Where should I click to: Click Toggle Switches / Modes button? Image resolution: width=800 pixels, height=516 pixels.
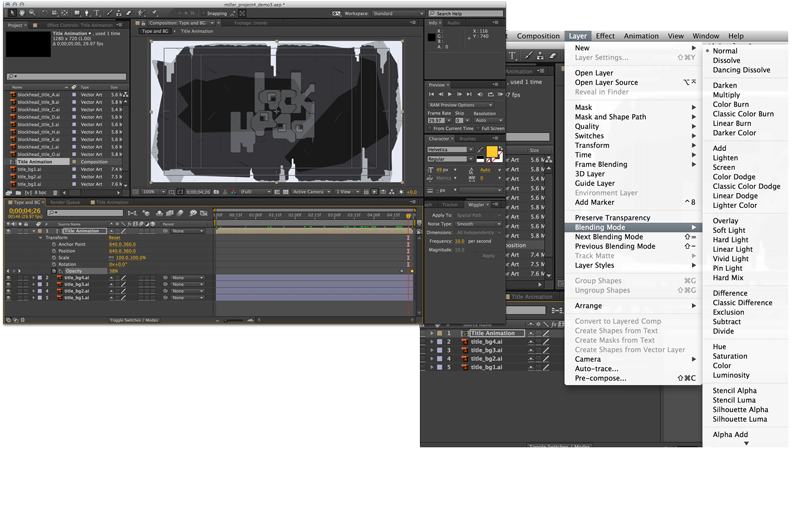pos(134,321)
